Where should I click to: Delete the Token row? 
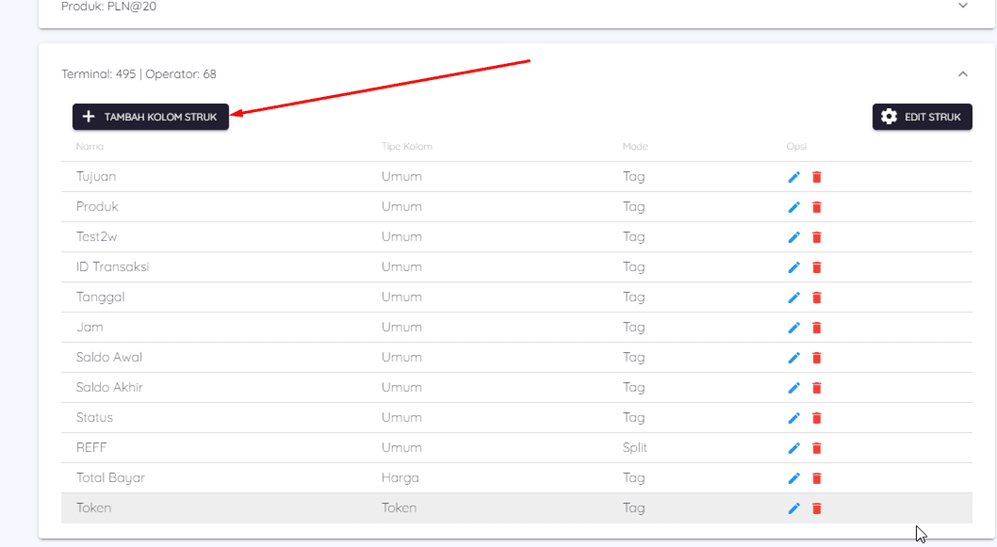816,508
